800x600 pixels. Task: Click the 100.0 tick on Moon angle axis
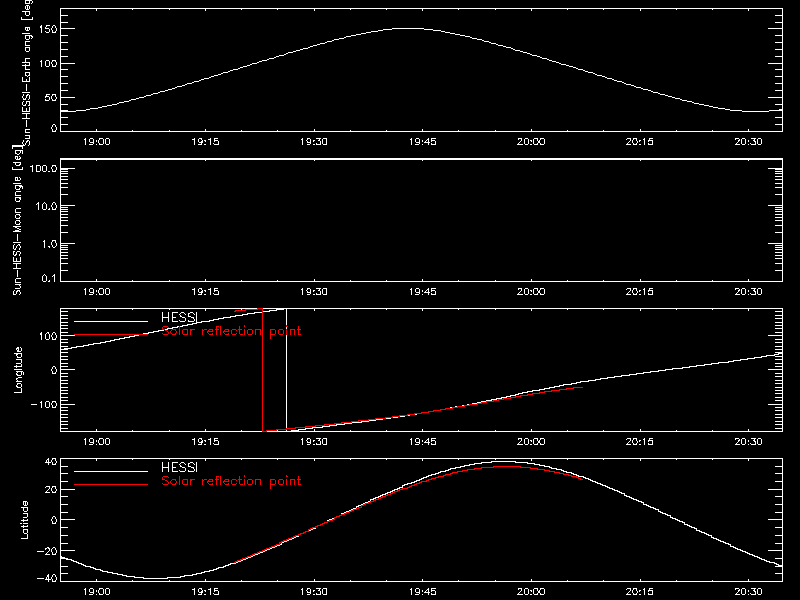point(43,169)
